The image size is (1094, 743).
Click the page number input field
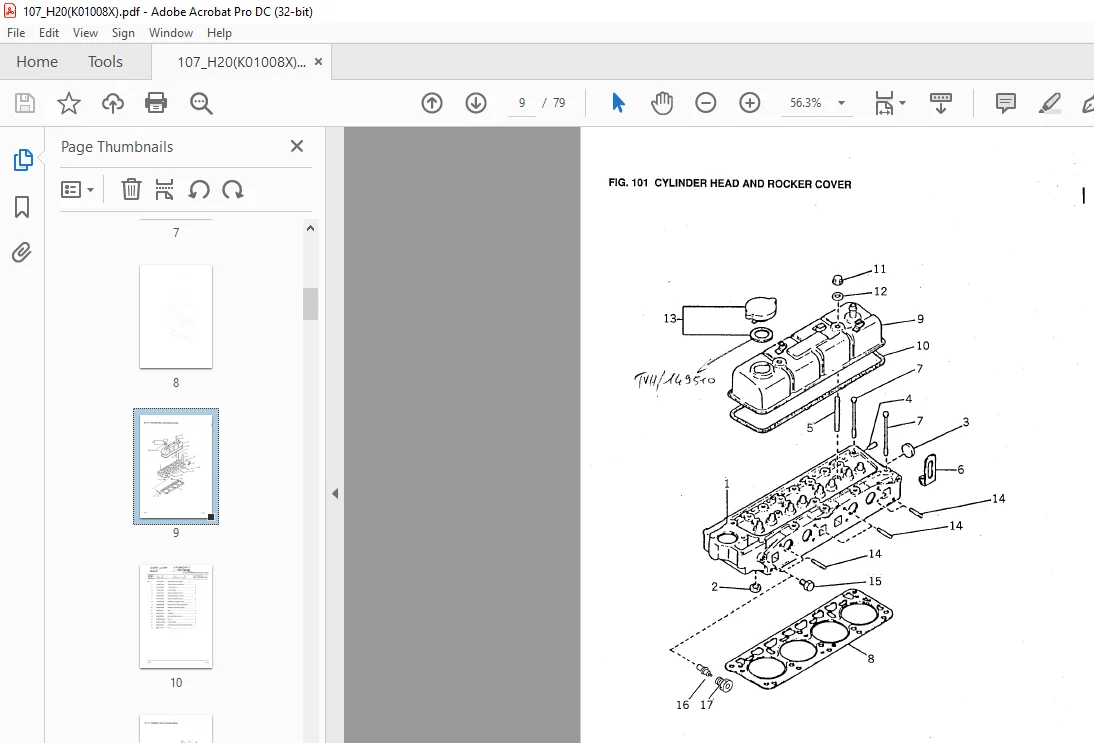(522, 103)
